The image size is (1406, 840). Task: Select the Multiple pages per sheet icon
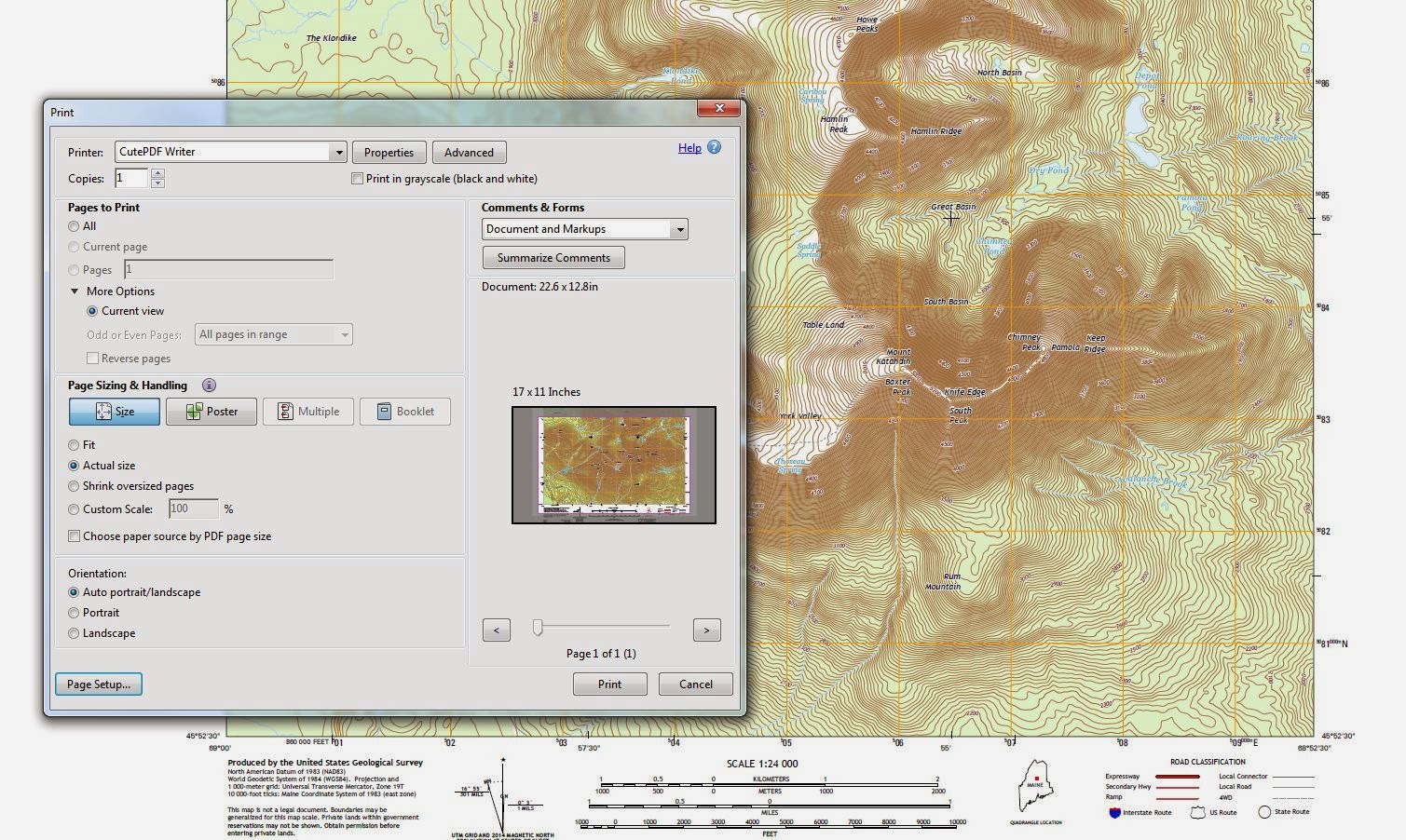(307, 411)
